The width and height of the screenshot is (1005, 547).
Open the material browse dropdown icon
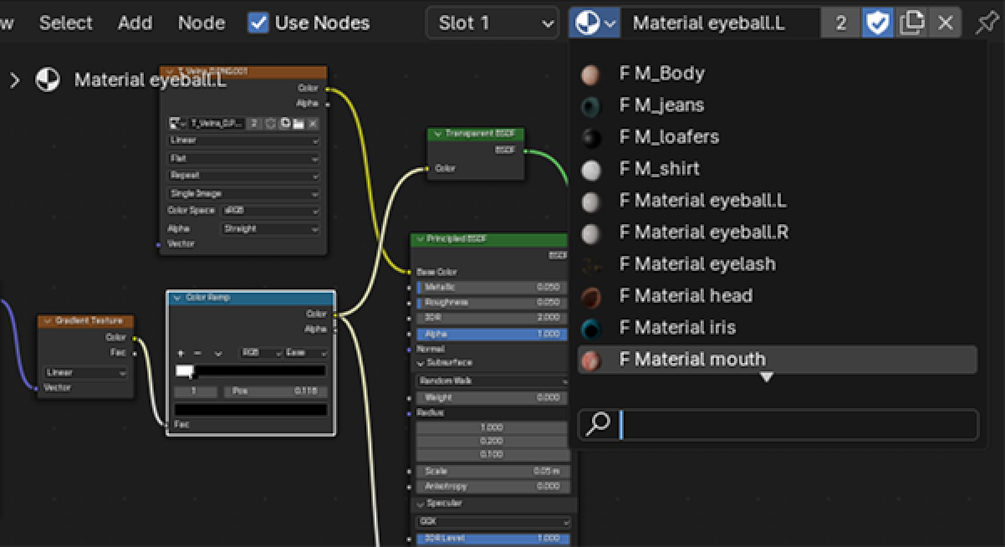tap(594, 24)
